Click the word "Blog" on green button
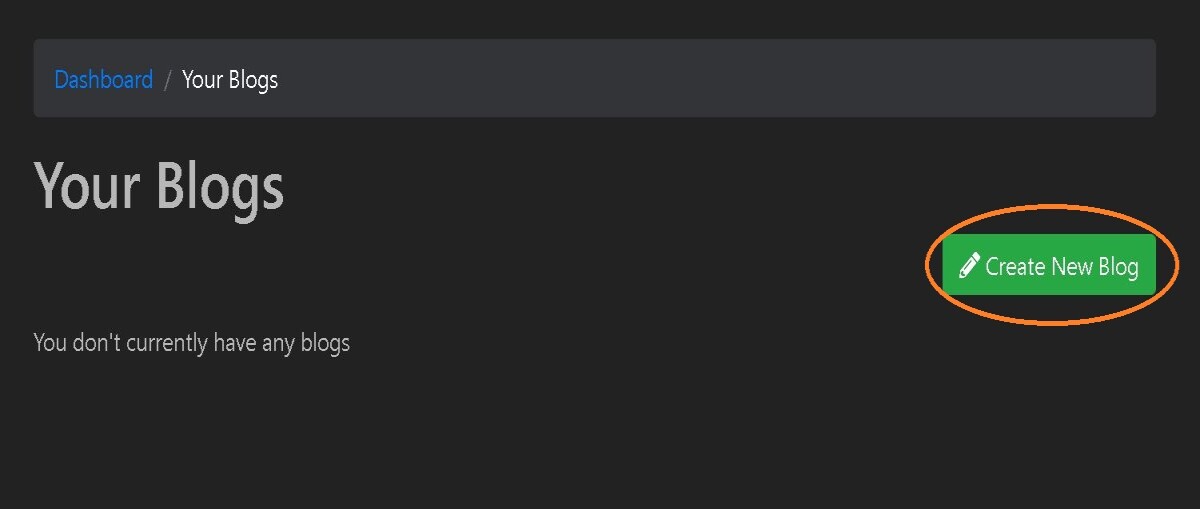 tap(1118, 267)
